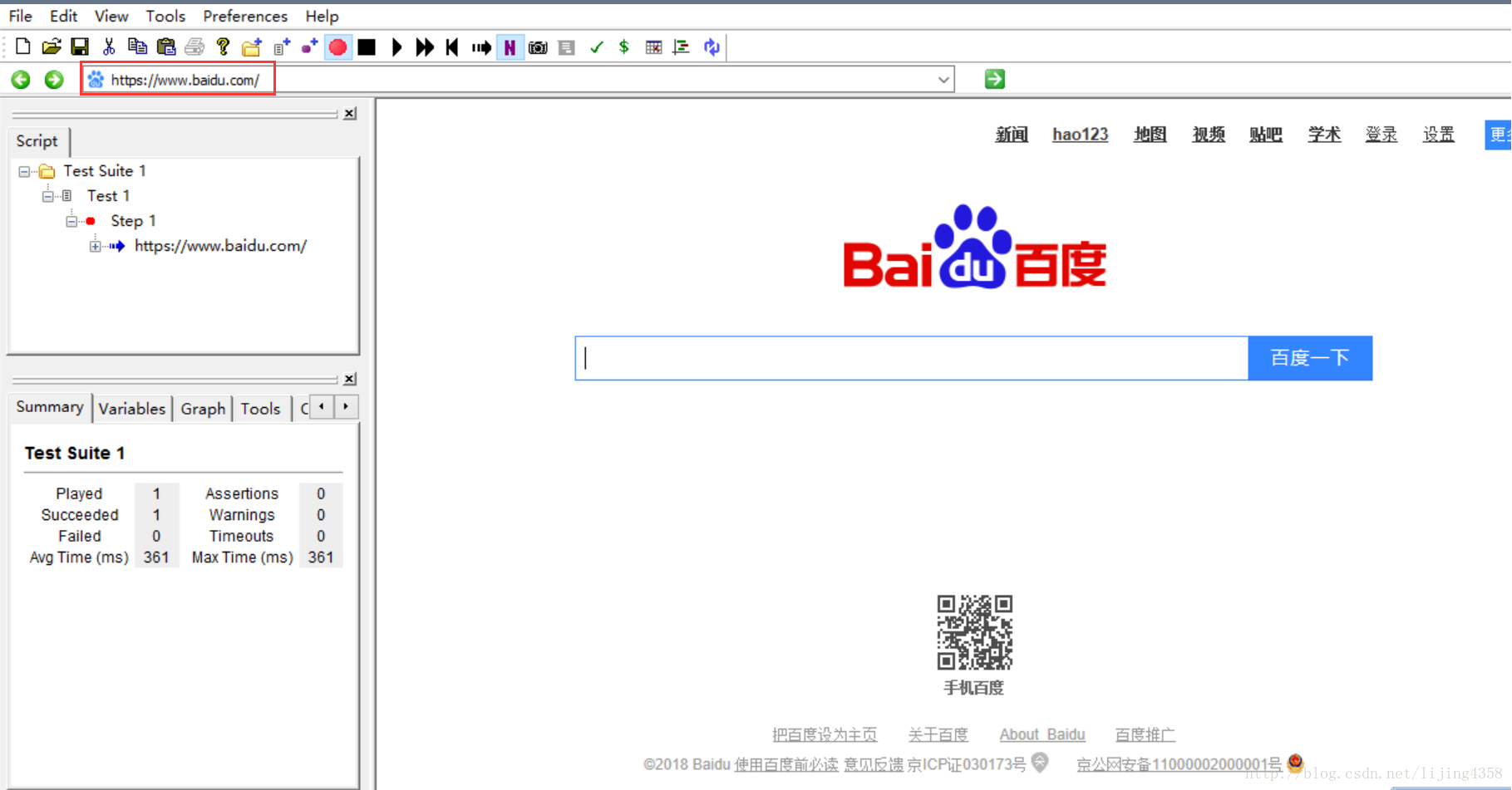Open the Preferences menu
The height and width of the screenshot is (790, 1512).
coord(245,16)
